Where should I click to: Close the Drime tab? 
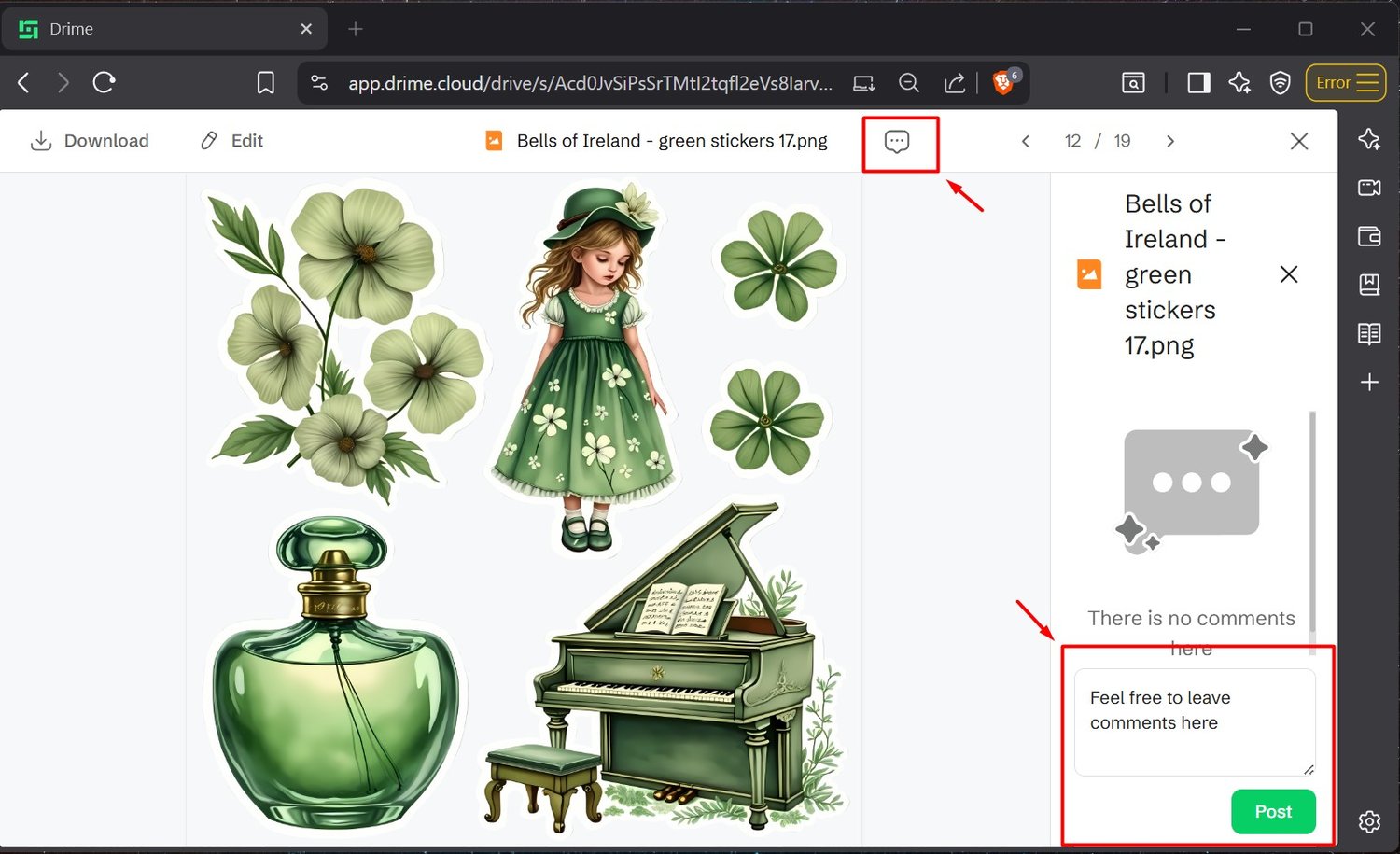[306, 29]
